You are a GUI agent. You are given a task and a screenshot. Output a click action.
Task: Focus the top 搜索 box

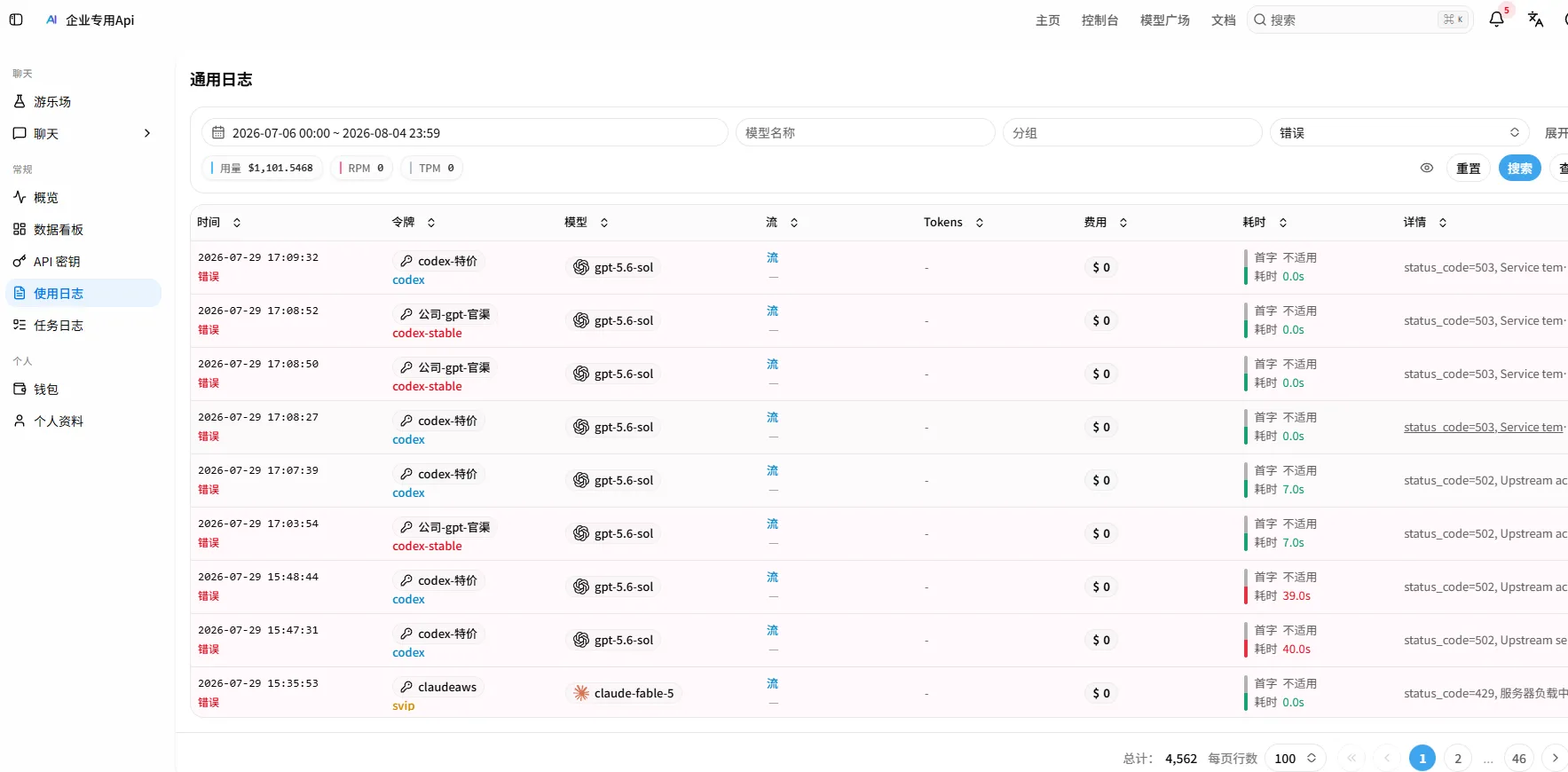click(x=1359, y=20)
